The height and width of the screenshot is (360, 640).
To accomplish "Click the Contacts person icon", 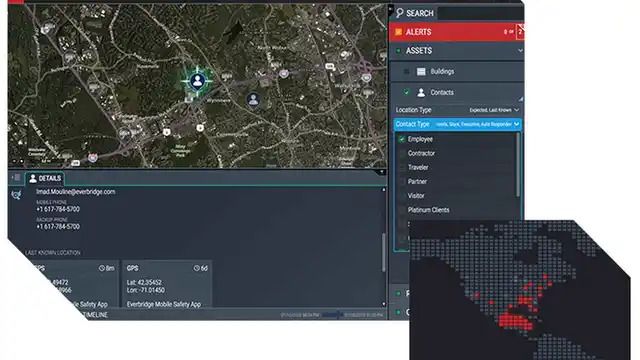I will (x=421, y=93).
